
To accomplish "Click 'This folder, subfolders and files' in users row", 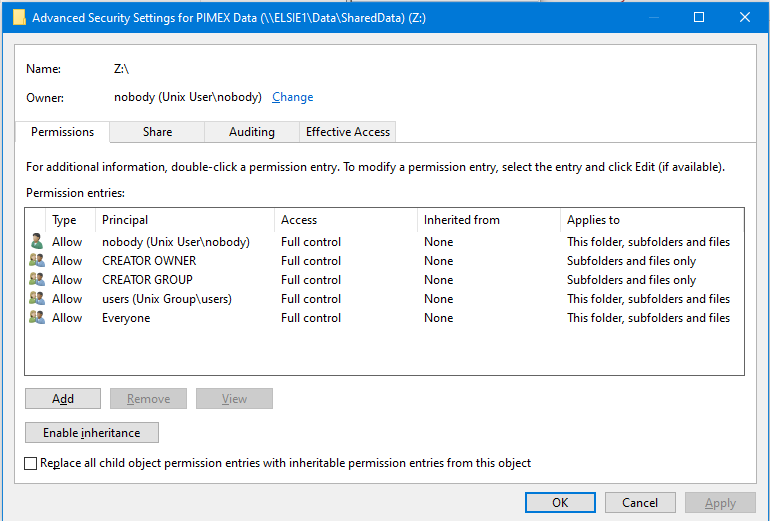I will (x=648, y=299).
